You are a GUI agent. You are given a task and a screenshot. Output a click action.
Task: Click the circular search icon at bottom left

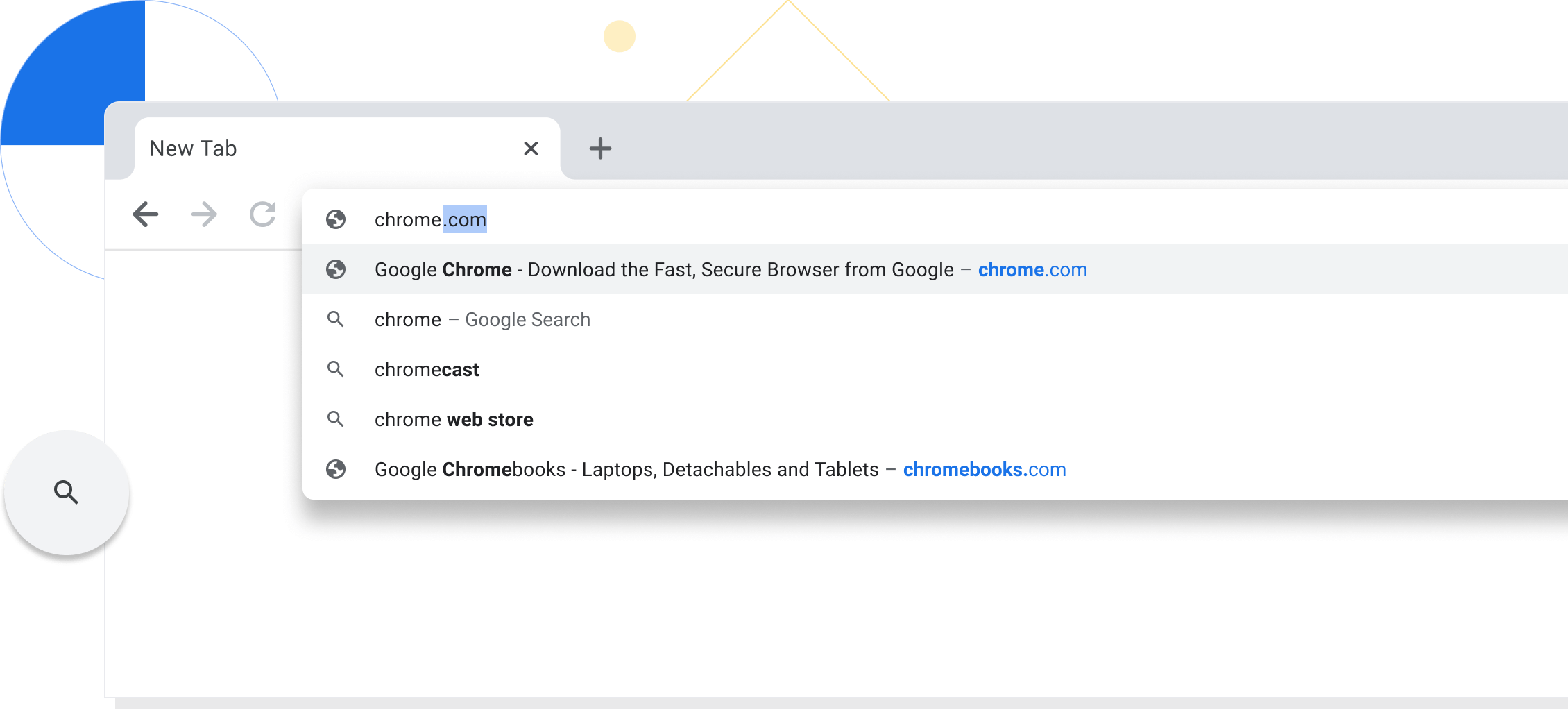click(x=66, y=493)
